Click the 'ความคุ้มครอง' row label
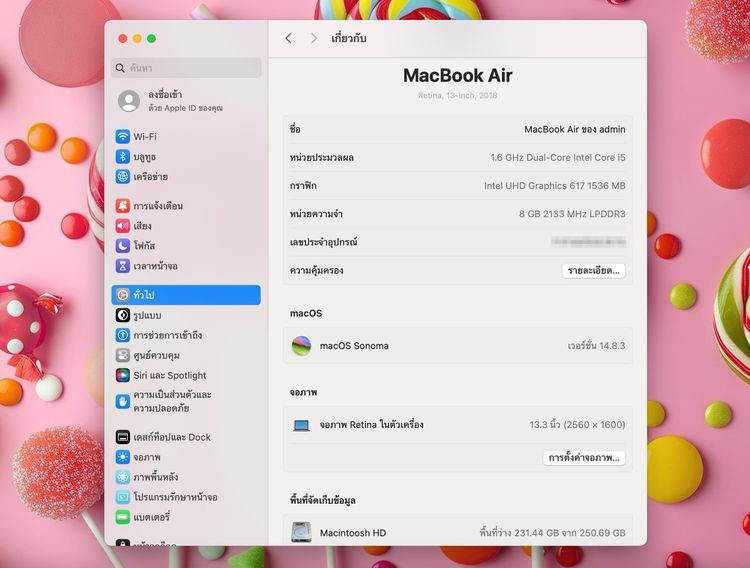 point(316,270)
